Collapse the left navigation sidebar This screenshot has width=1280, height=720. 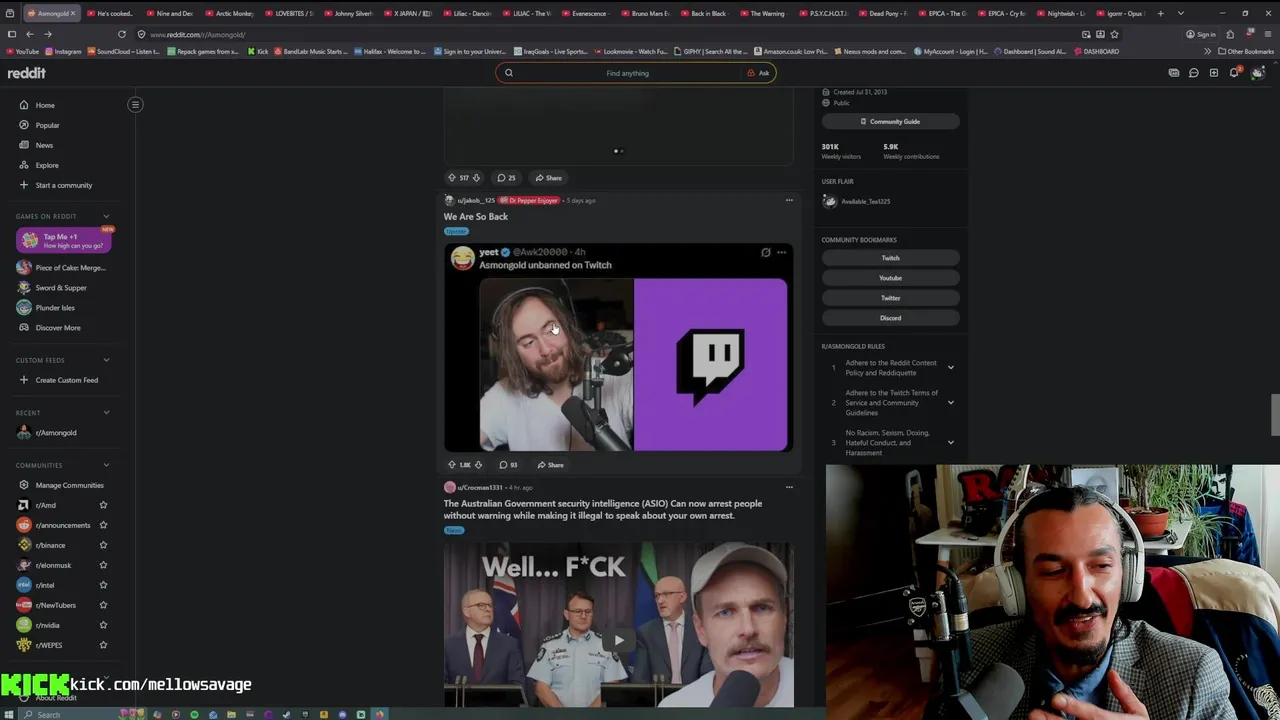[135, 104]
